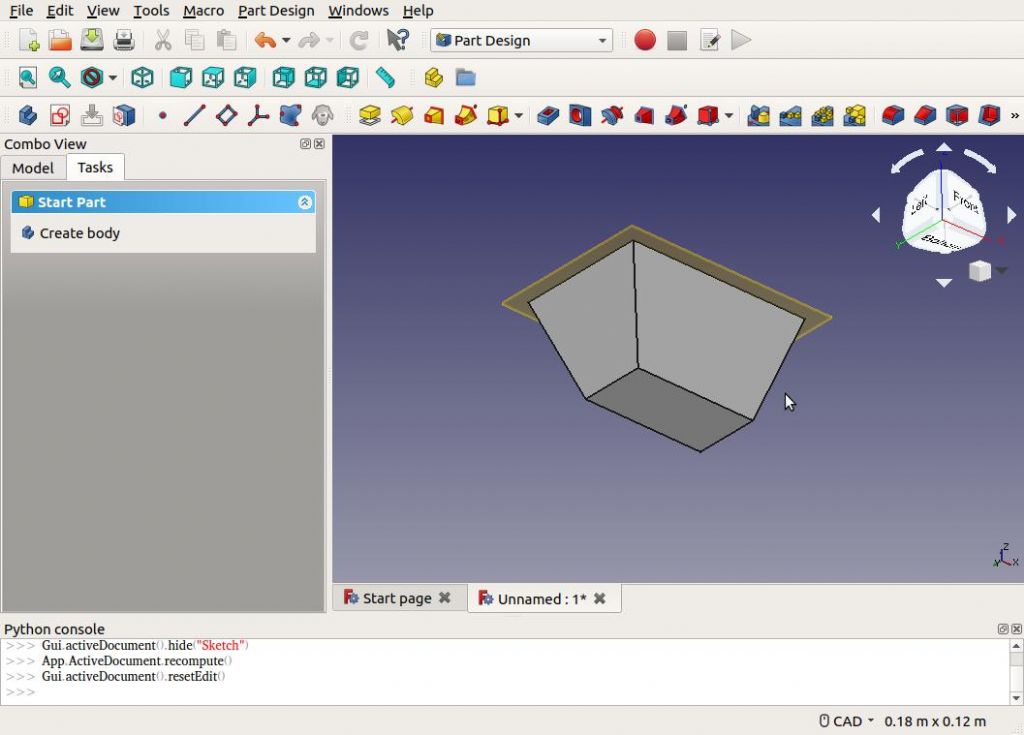1024x735 pixels.
Task: Switch to the Start page tab
Action: pos(397,598)
